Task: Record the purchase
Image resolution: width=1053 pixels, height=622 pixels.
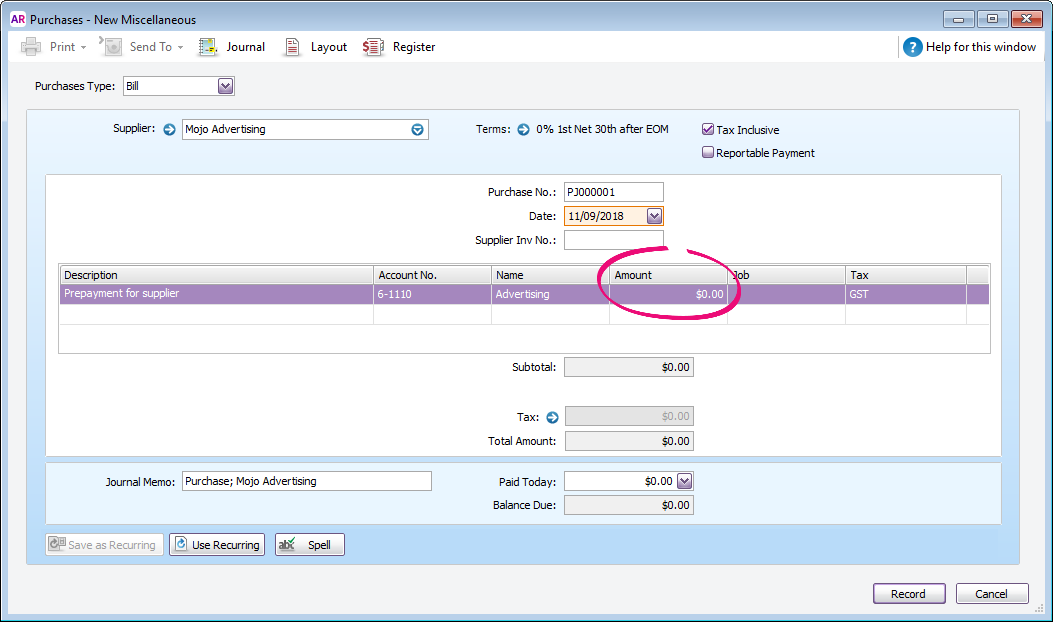Action: [908, 593]
